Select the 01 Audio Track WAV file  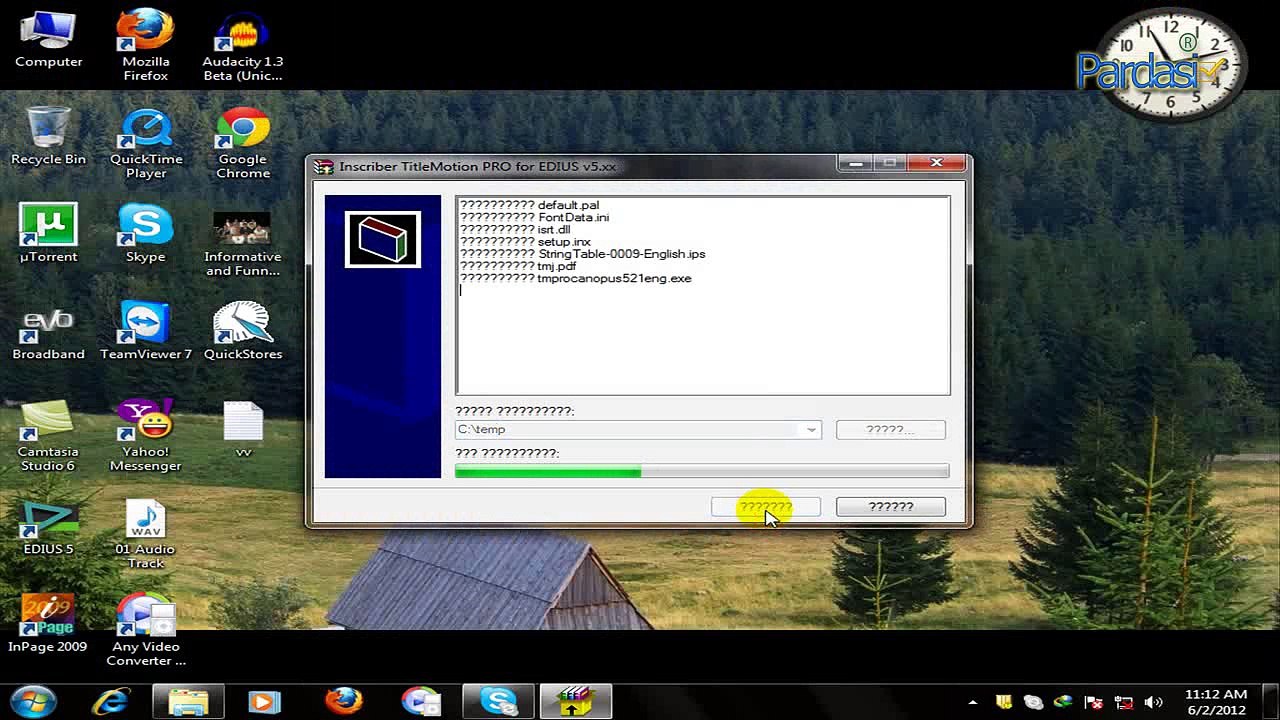[145, 534]
